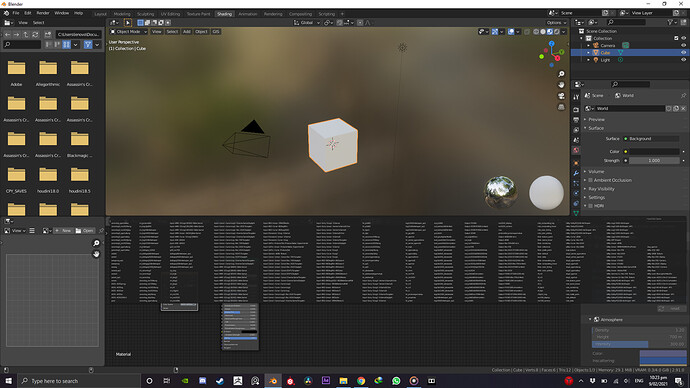Open the viewport Add menu

coord(187,32)
